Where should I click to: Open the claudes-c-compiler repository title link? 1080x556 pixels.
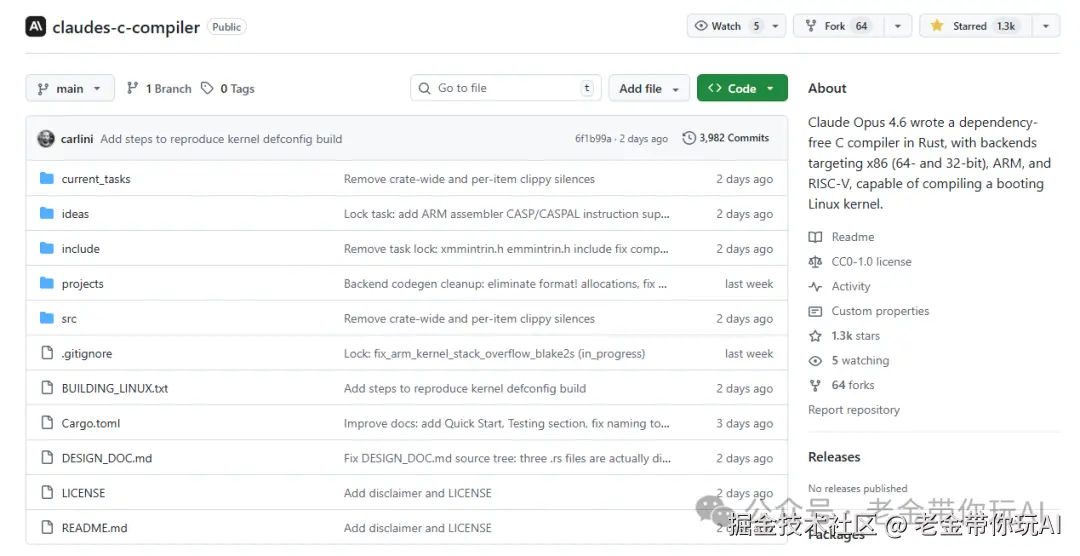(126, 27)
